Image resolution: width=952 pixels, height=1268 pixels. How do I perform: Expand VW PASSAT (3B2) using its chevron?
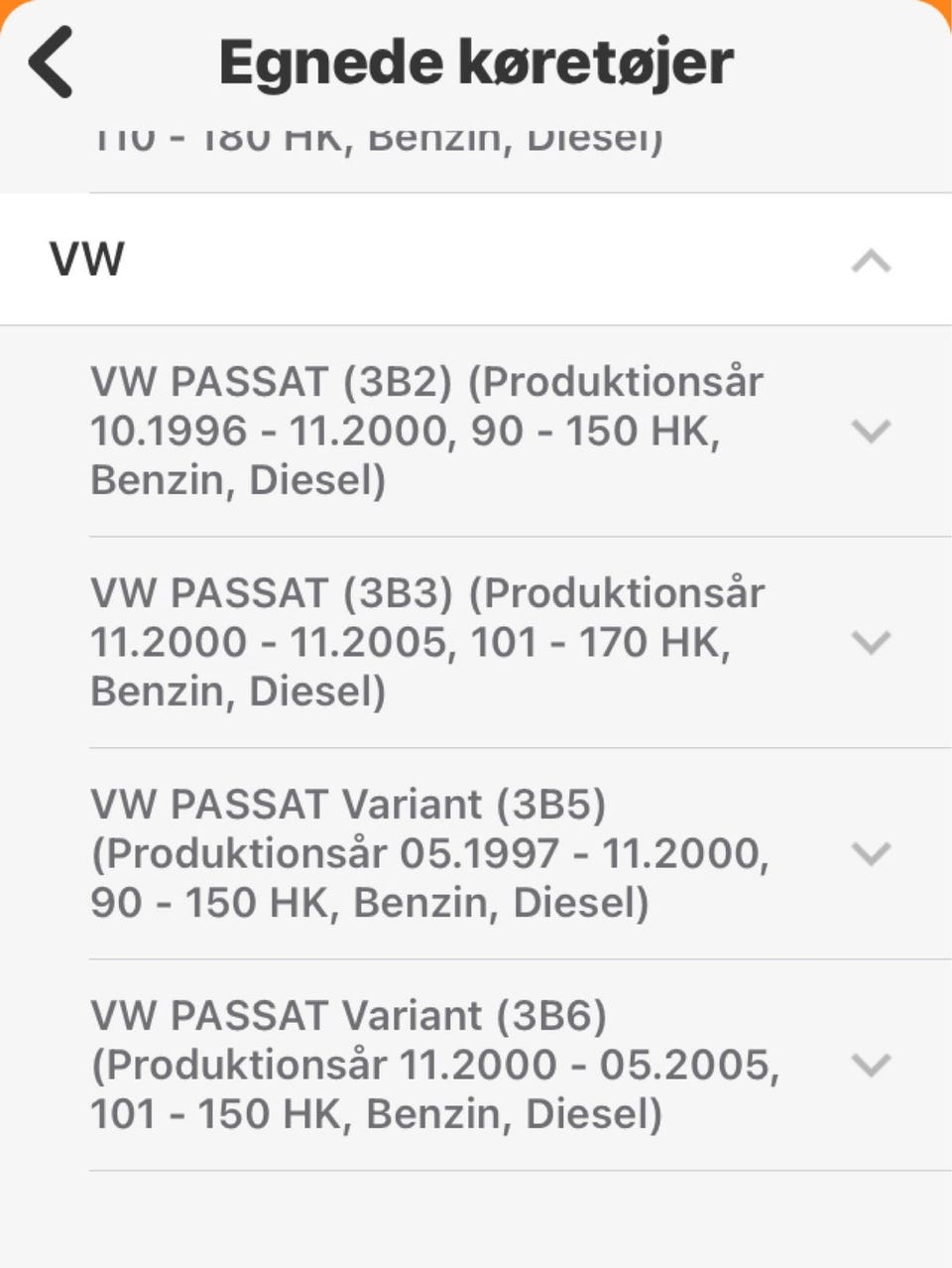point(871,431)
